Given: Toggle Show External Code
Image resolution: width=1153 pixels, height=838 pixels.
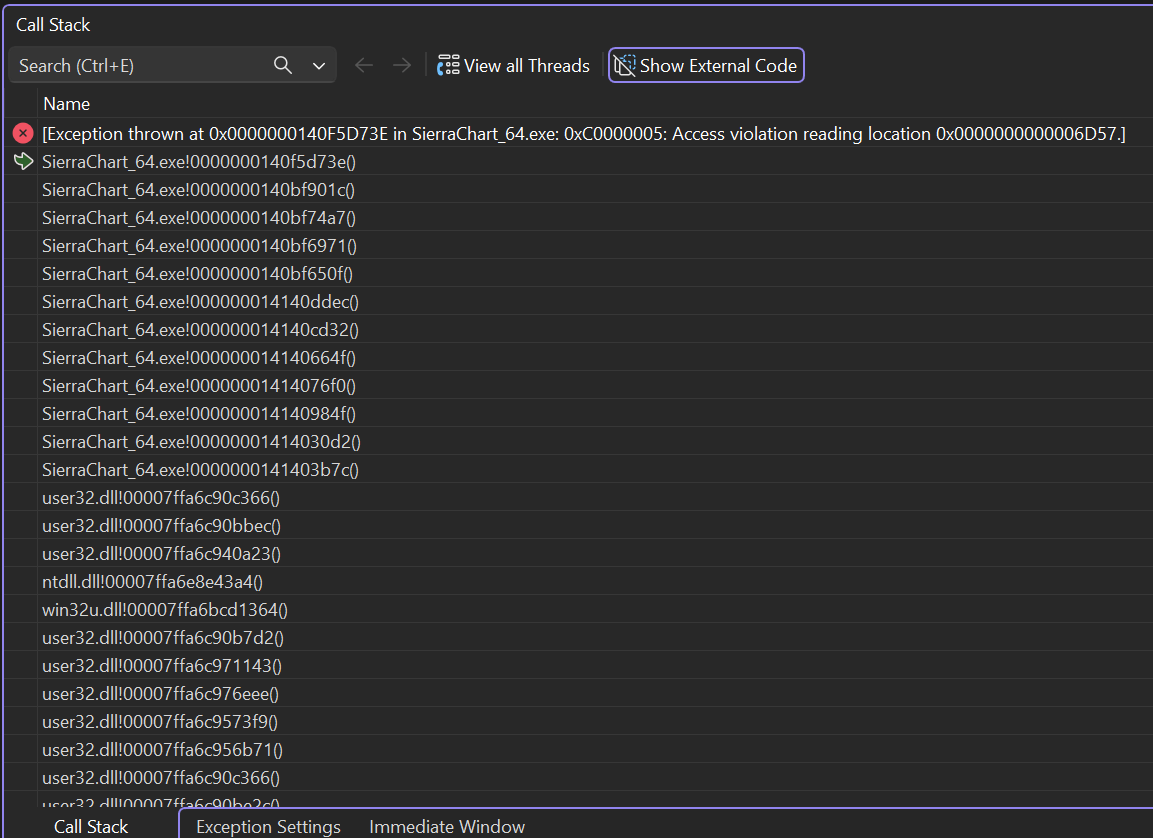Looking at the screenshot, I should 706,65.
